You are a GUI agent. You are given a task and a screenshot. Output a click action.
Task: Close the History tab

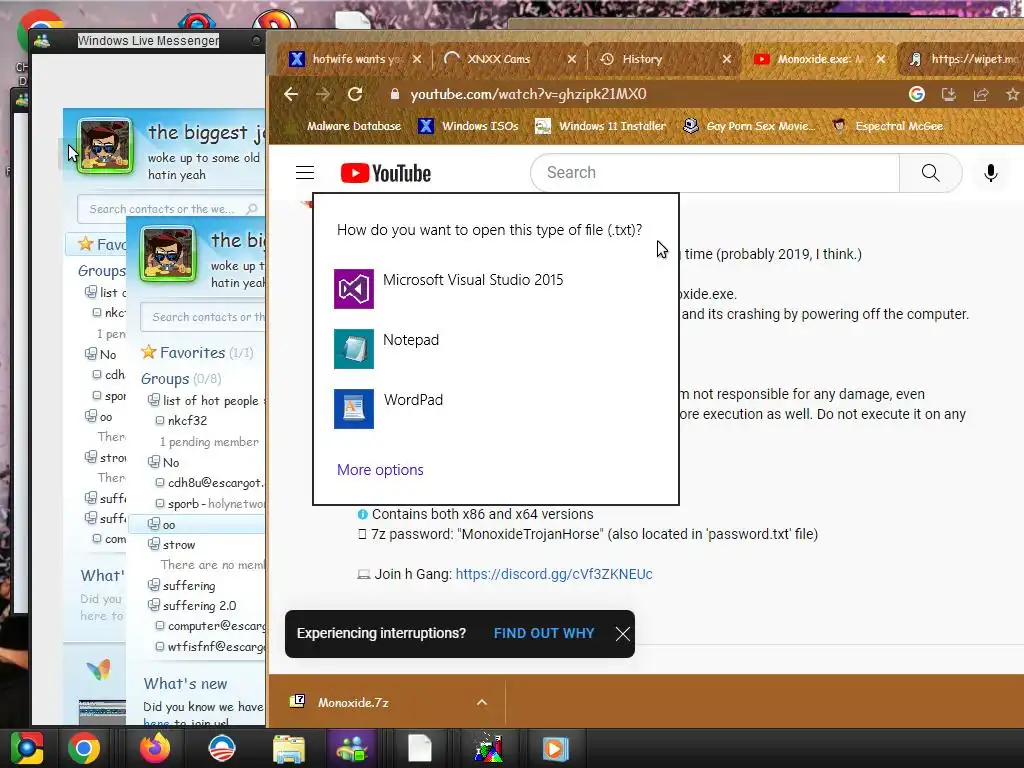pyautogui.click(x=727, y=59)
